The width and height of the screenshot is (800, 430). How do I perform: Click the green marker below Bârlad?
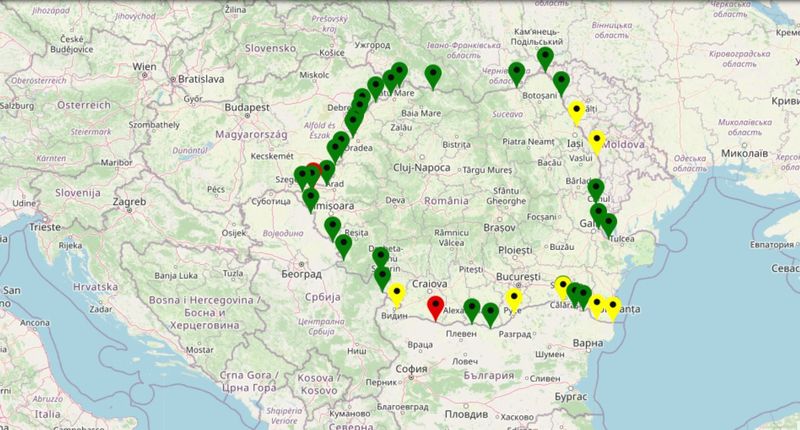595,190
